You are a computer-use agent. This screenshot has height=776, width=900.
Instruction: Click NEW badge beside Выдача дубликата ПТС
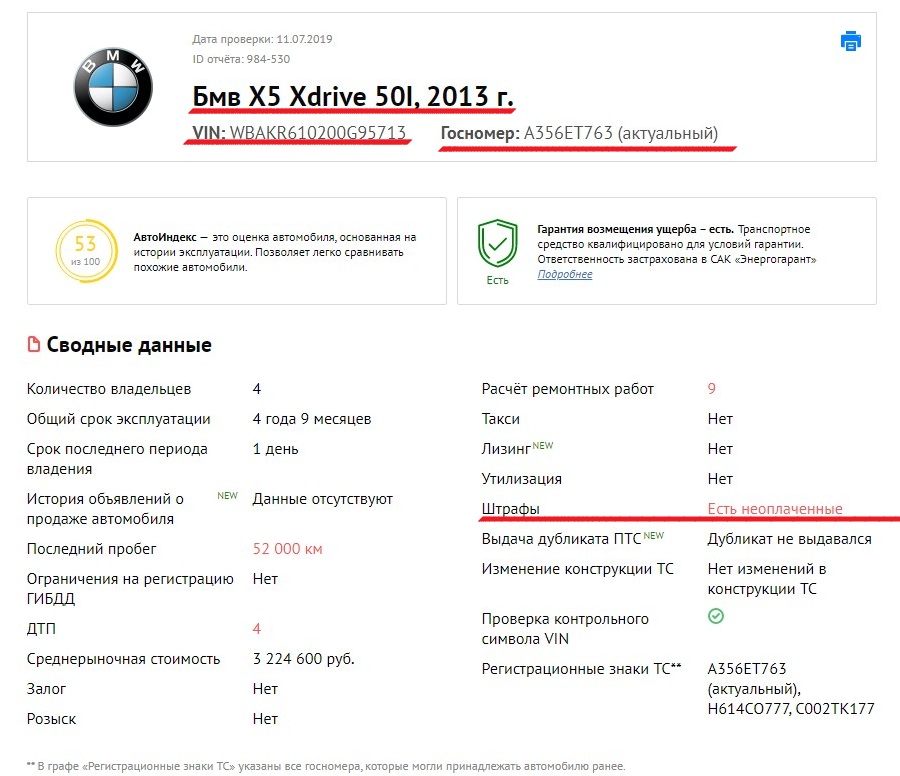pyautogui.click(x=654, y=536)
